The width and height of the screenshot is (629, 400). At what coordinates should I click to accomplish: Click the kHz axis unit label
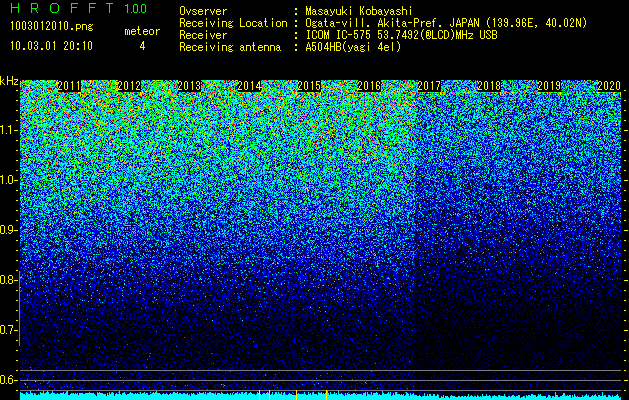click(x=9, y=81)
